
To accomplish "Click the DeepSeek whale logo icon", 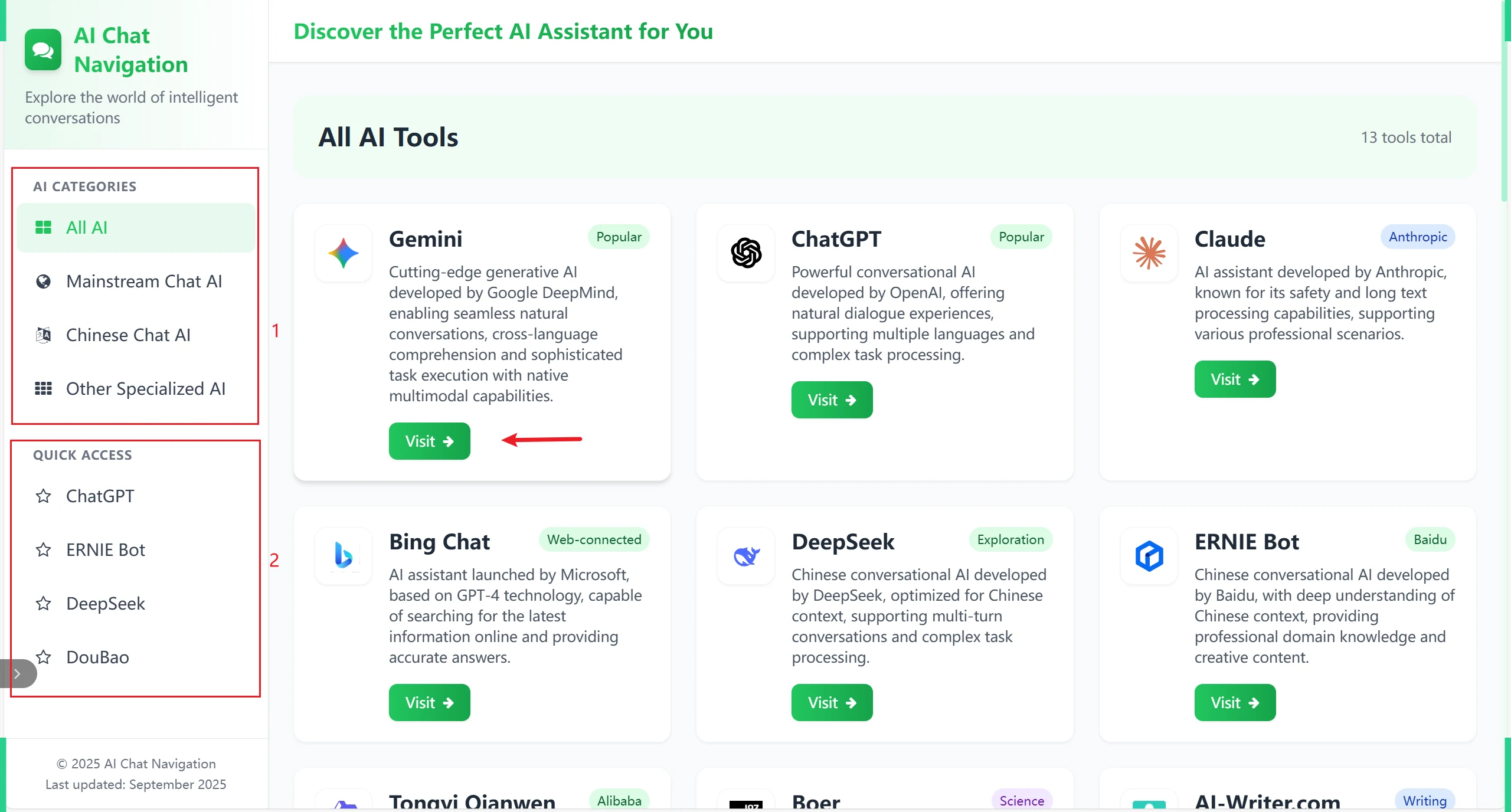I will point(746,556).
